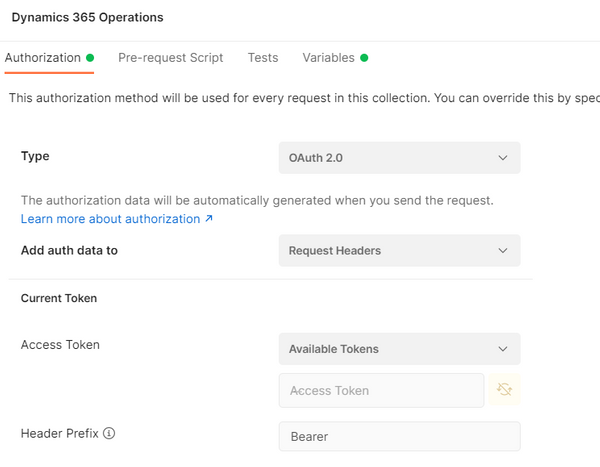The height and width of the screenshot is (467, 600).
Task: Go to the Tests tab
Action: pyautogui.click(x=263, y=58)
